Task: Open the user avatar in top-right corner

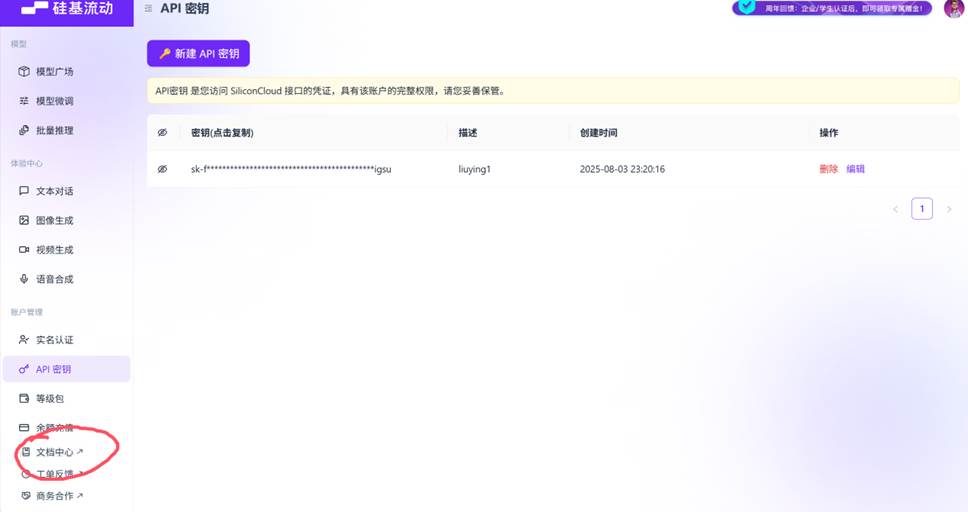Action: click(x=952, y=9)
